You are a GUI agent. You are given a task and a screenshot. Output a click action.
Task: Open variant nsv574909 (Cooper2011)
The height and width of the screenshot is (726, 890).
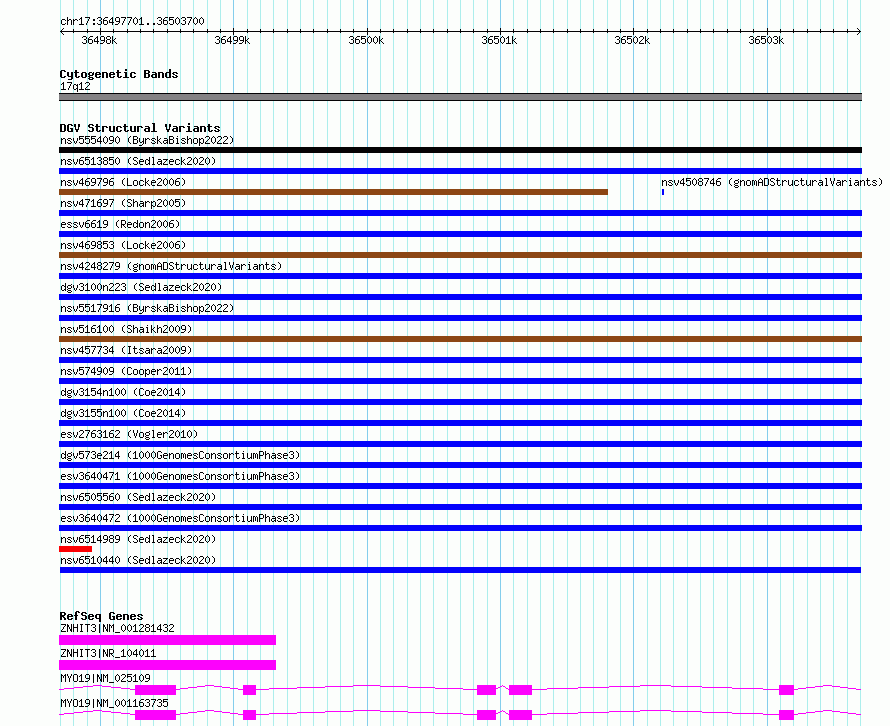[x=126, y=371]
